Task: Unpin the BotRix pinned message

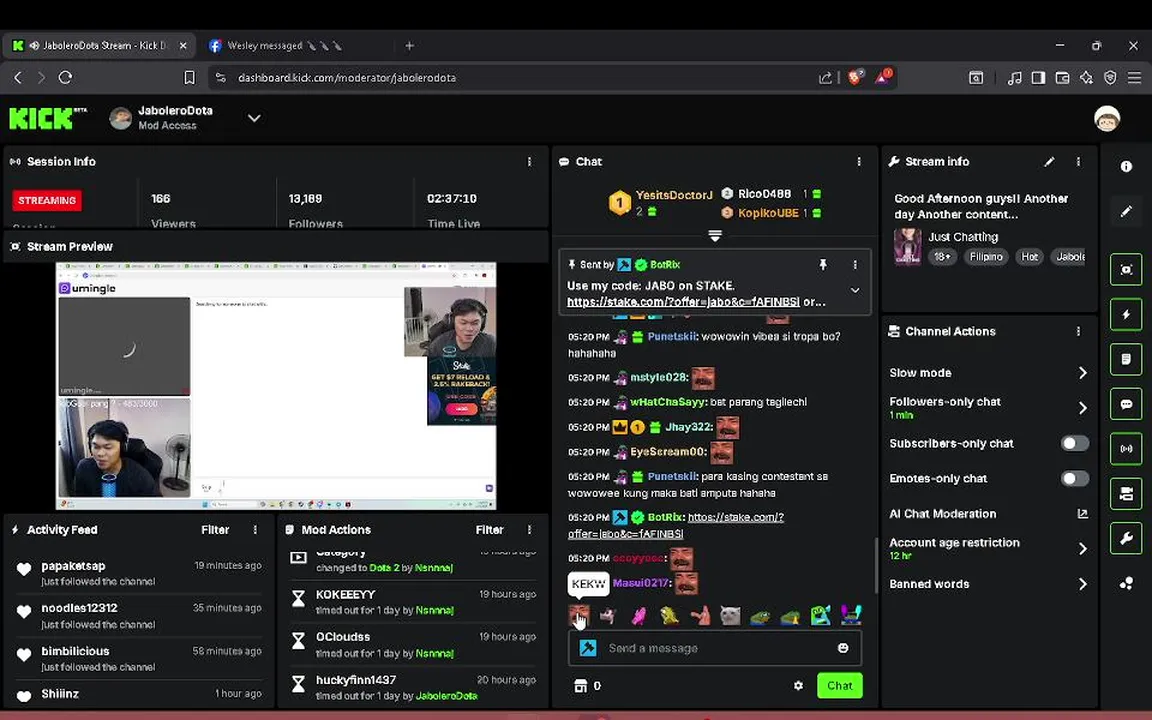Action: (823, 264)
